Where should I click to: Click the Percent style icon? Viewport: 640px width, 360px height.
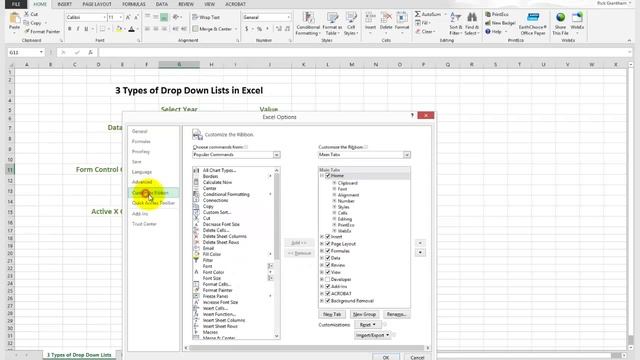[x=259, y=29]
